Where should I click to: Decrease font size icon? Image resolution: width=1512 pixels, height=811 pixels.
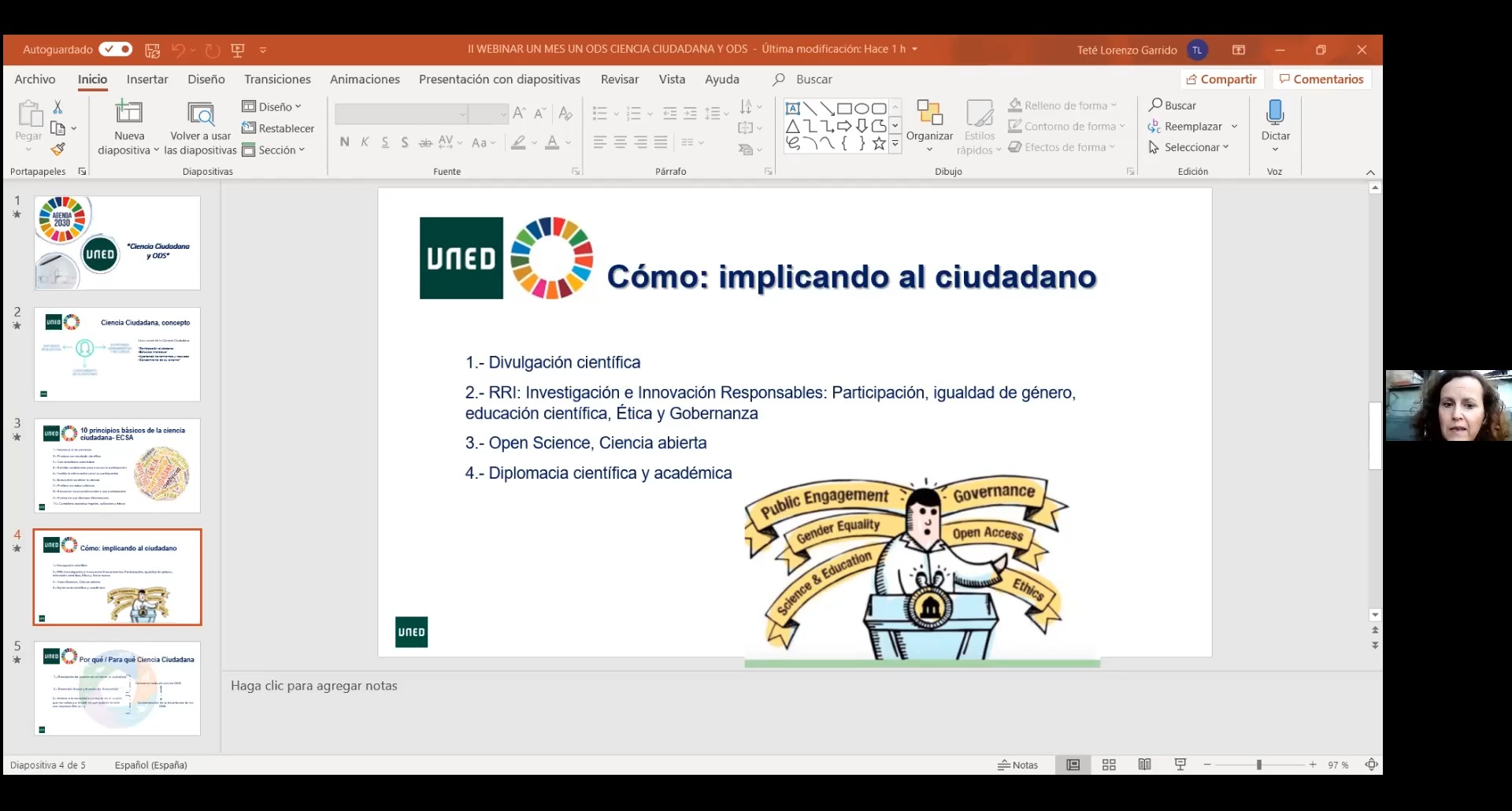click(x=539, y=113)
